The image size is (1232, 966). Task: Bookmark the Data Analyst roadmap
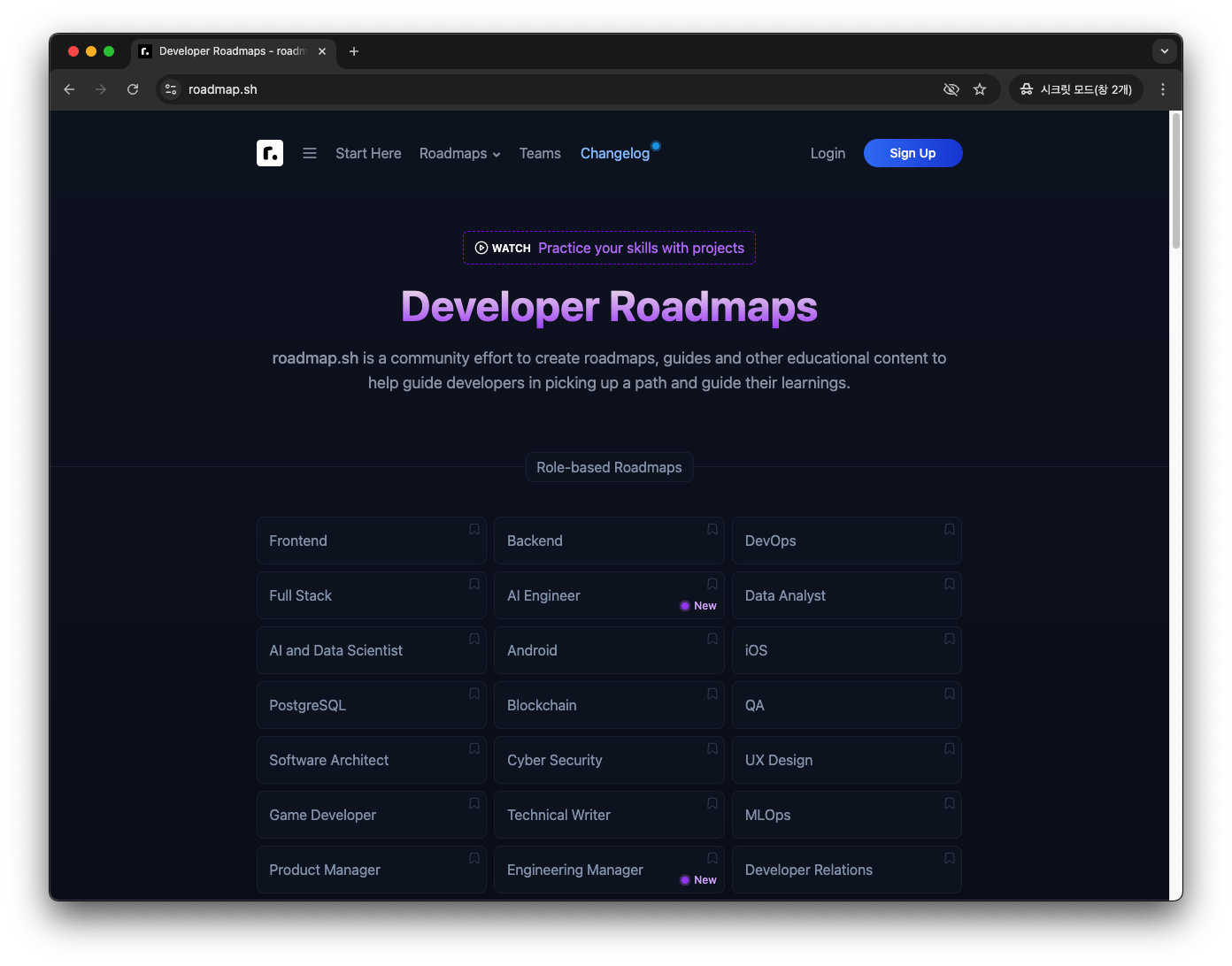[950, 584]
